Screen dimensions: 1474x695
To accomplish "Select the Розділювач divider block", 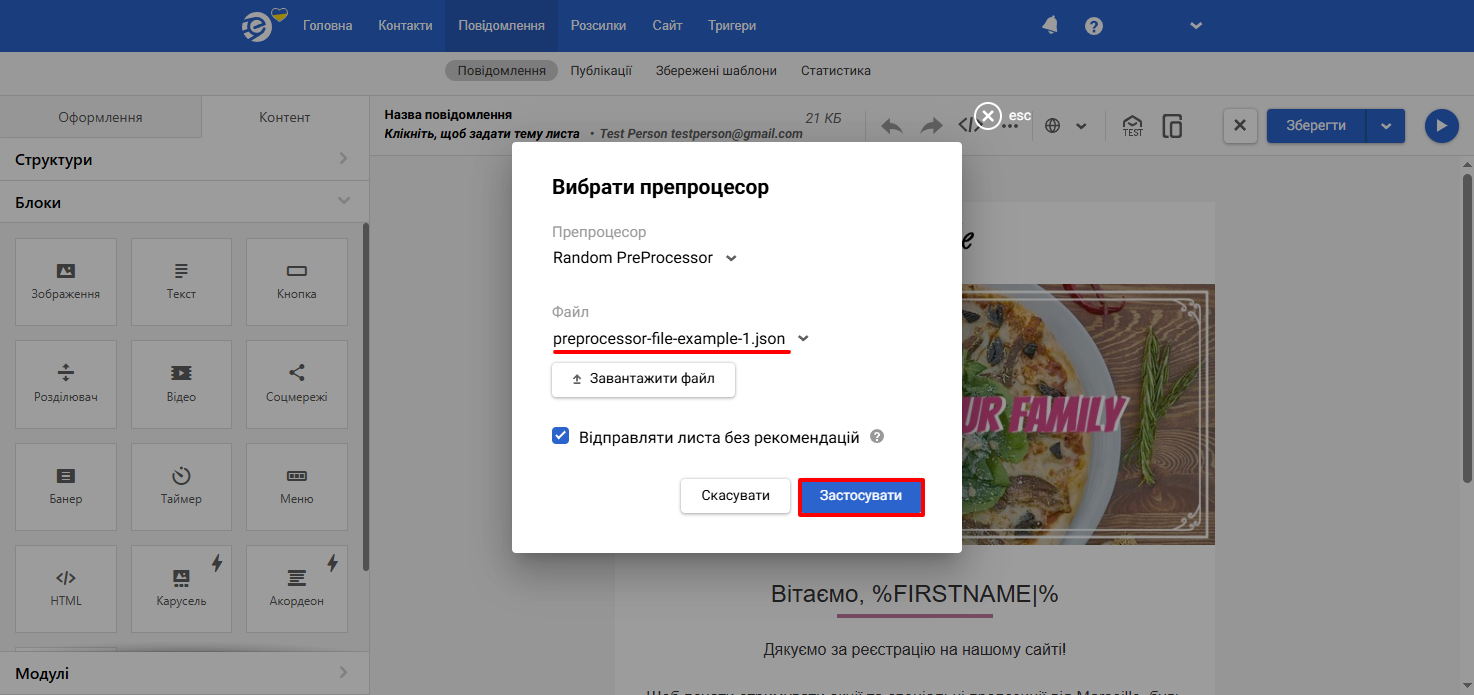I will [66, 384].
